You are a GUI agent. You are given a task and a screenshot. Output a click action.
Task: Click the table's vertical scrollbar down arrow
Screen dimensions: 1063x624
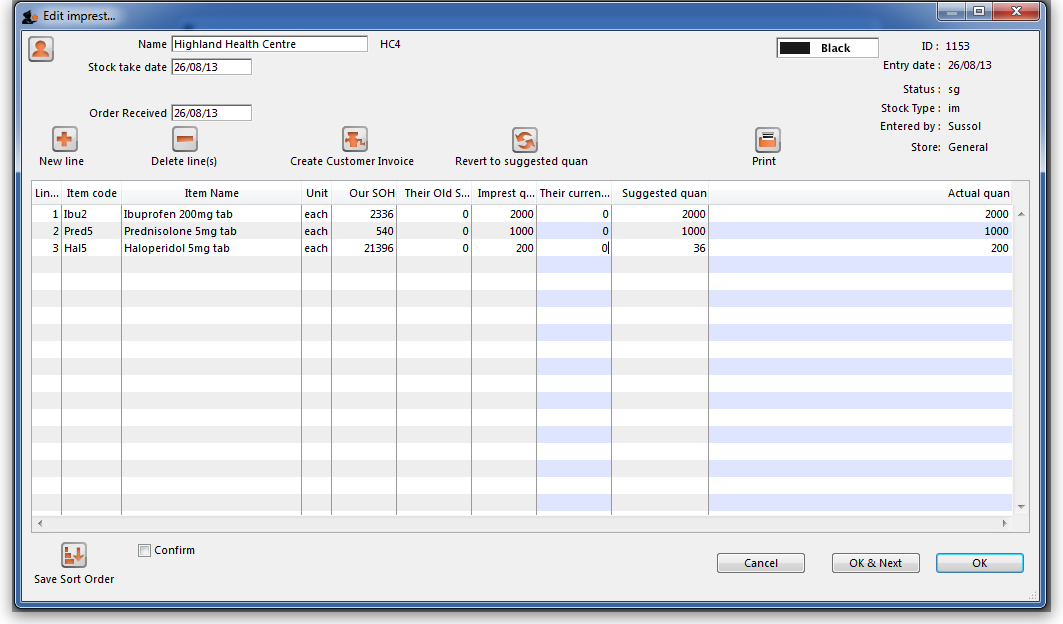point(1021,507)
